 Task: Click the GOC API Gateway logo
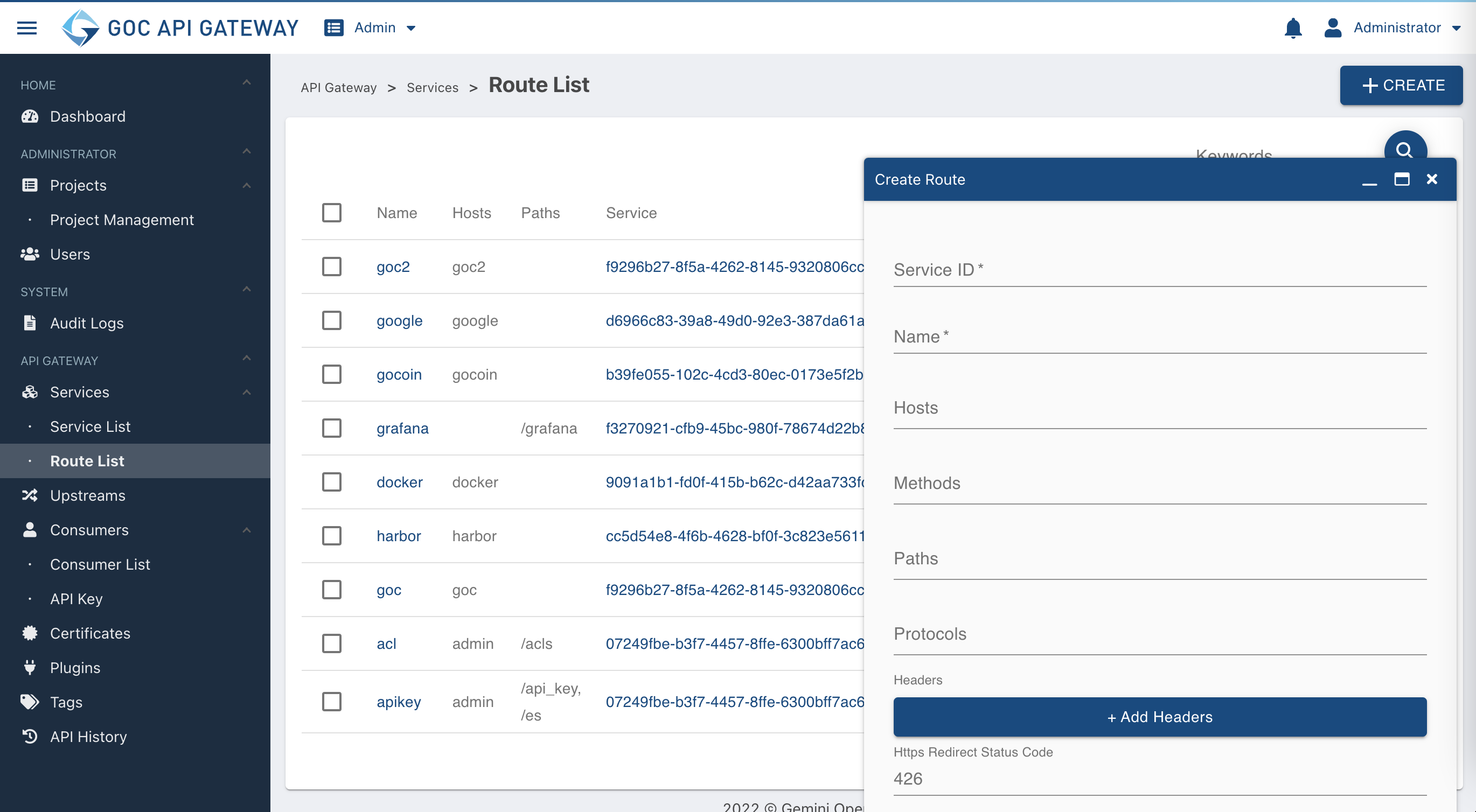(180, 27)
